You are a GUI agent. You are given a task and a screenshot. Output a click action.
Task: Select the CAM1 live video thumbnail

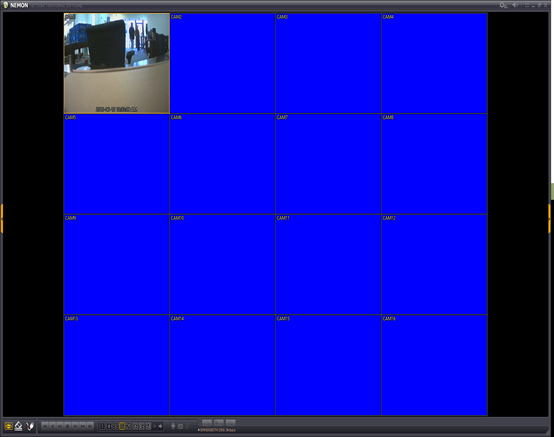[117, 63]
